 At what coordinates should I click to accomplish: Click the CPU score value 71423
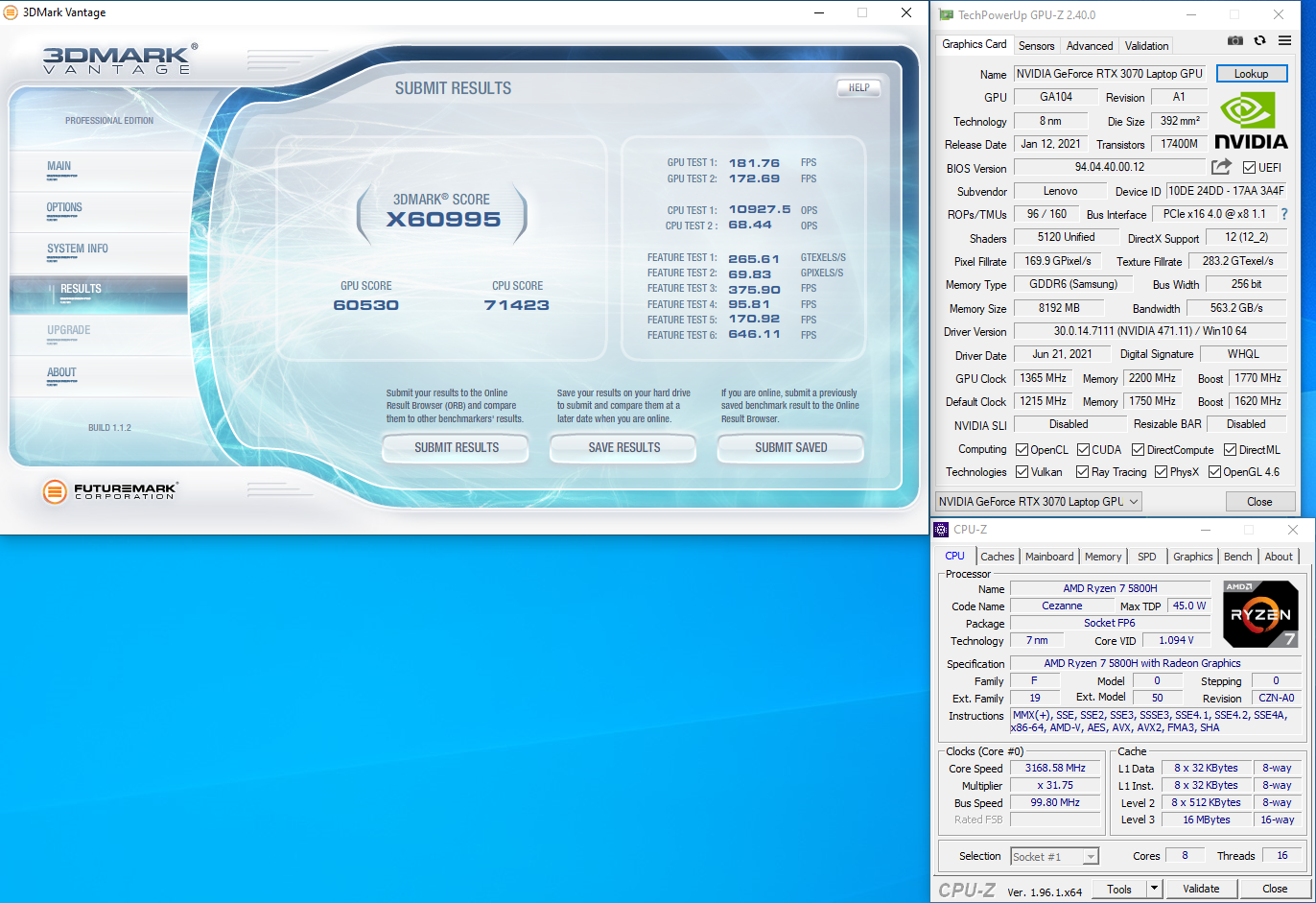click(516, 305)
